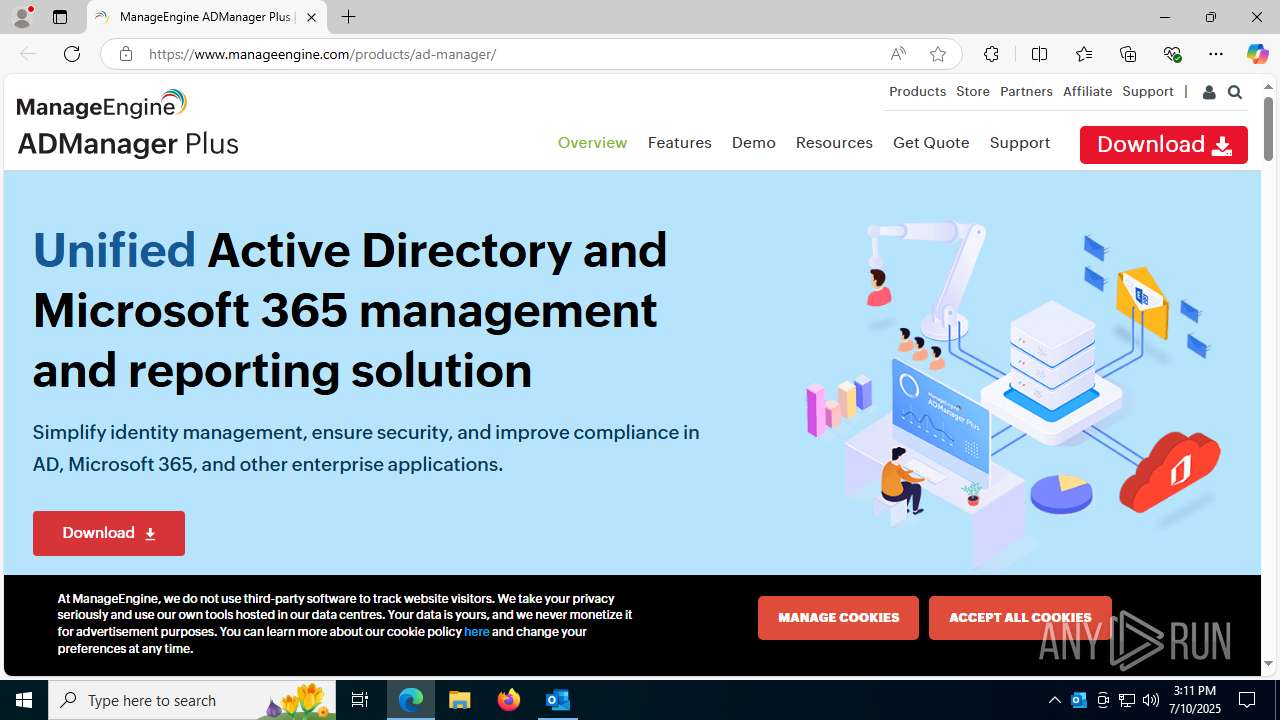Open Features navigation item
This screenshot has width=1280, height=720.
click(680, 143)
